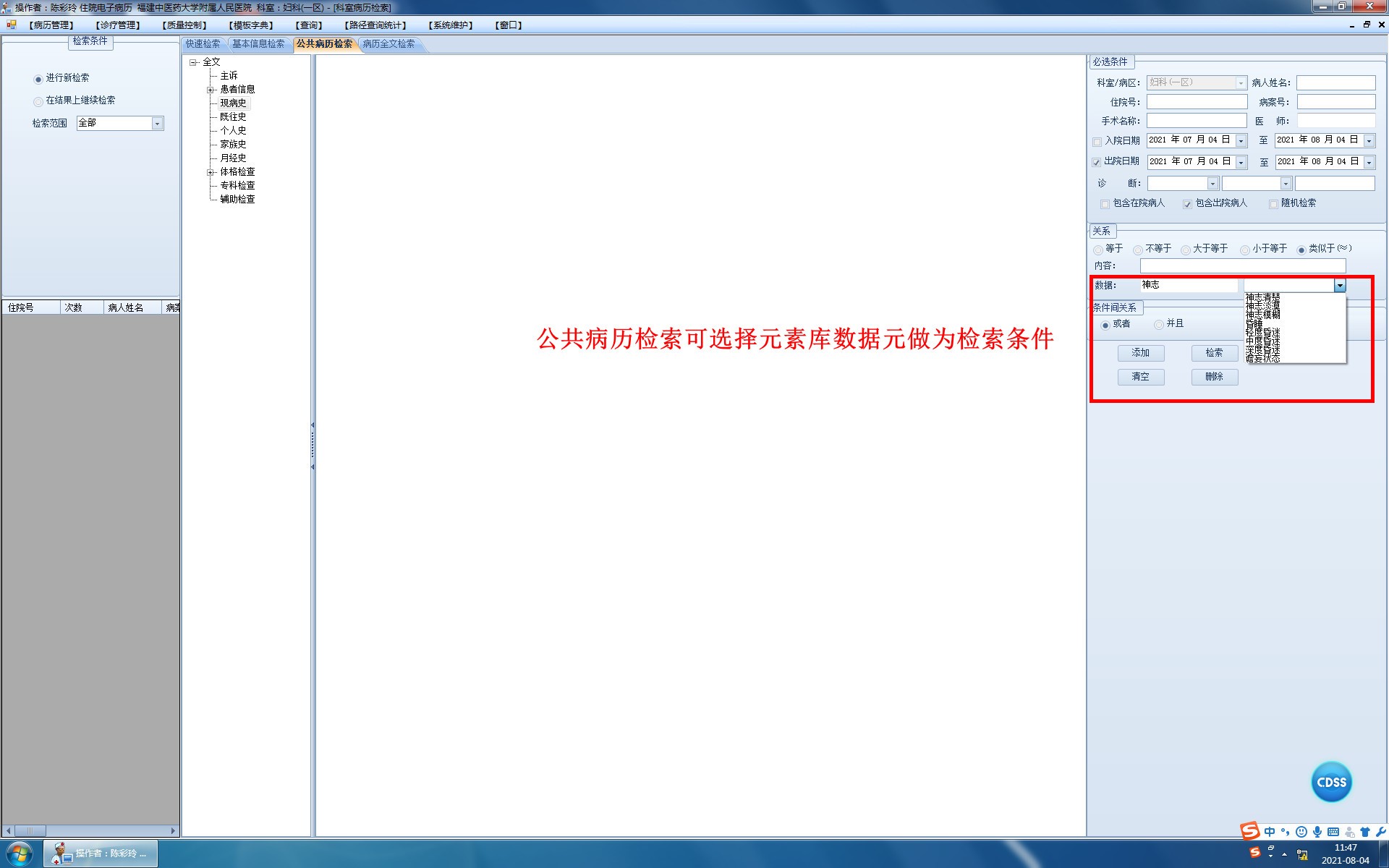This screenshot has height=868, width=1389.
Task: Toggle the 包含在院病人 checkbox
Action: [1105, 204]
